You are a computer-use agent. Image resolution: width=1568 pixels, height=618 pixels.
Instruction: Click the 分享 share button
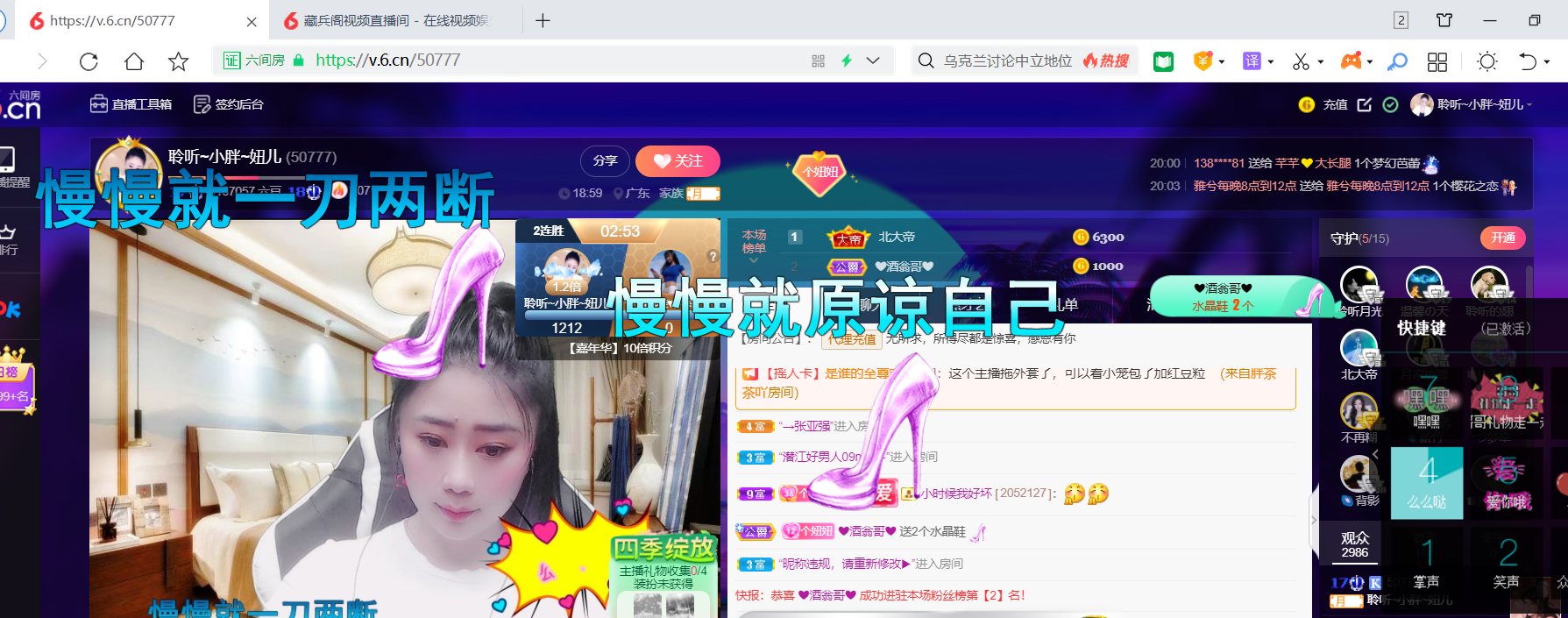pos(605,161)
